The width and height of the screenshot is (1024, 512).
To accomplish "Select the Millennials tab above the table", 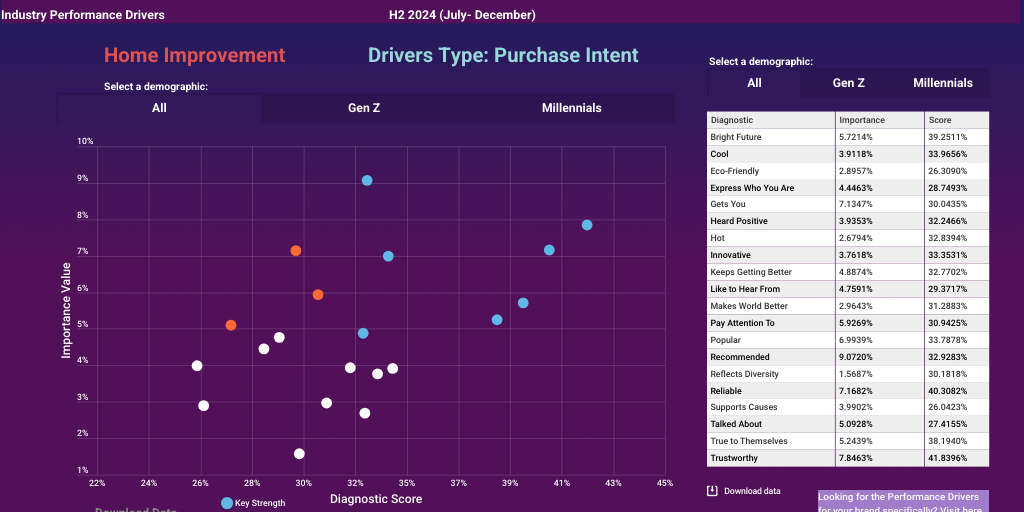I will (x=942, y=83).
